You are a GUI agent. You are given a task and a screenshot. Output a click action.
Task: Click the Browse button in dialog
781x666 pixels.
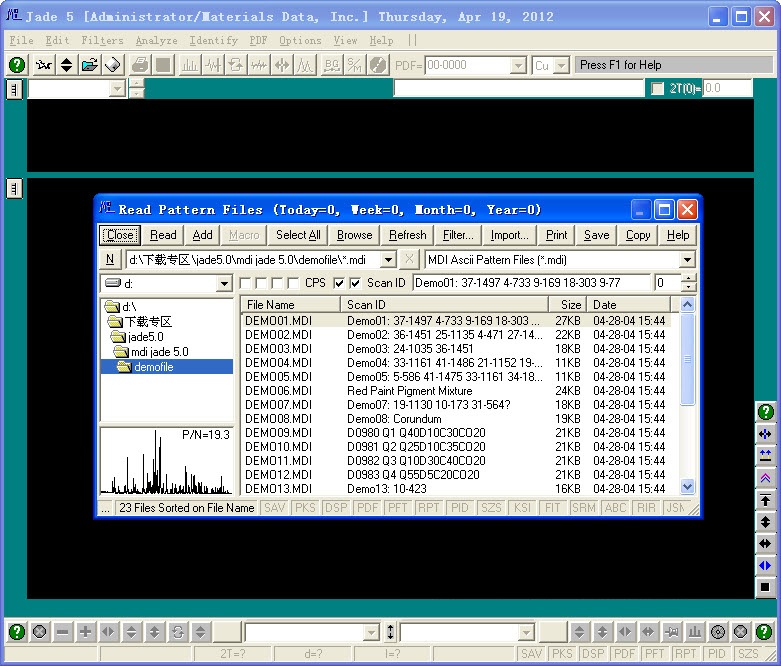point(354,235)
